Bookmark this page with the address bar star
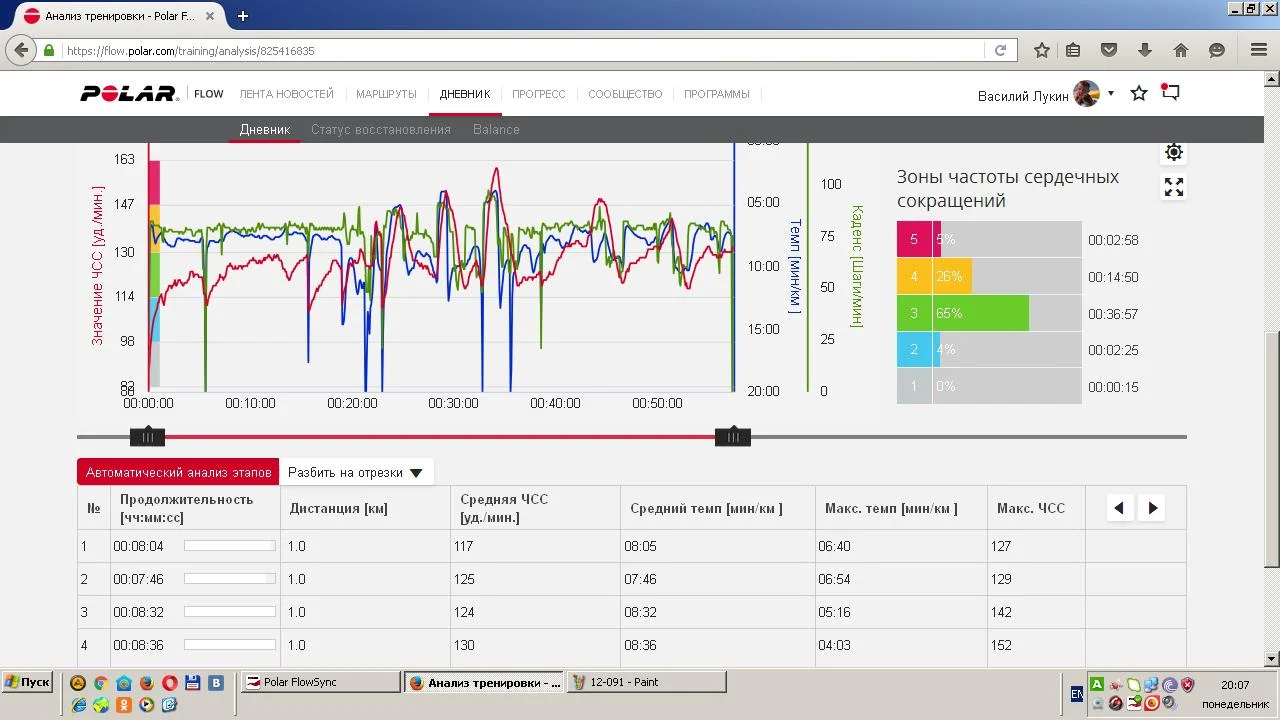Screen dimensions: 1280x720 pyautogui.click(x=1042, y=50)
